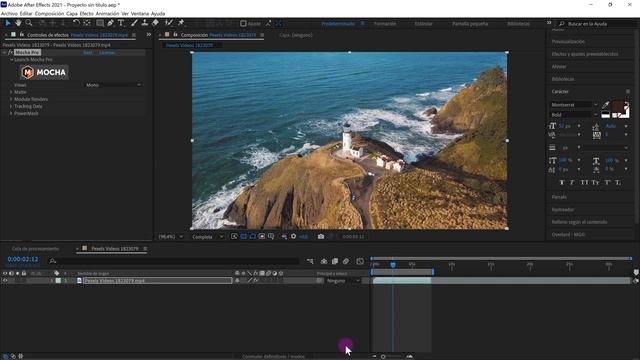Viewport: 640px width, 360px height.
Task: Select the Selection arrow tool
Action: click(x=8, y=23)
